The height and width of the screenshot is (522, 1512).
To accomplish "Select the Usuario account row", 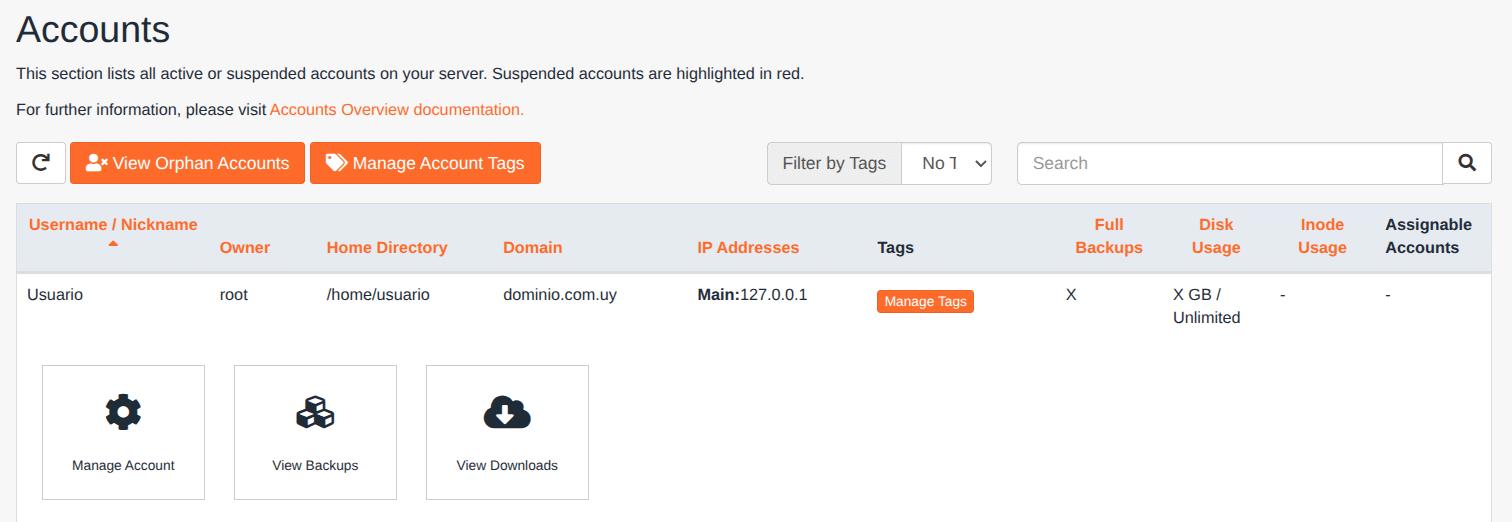I will 55,295.
